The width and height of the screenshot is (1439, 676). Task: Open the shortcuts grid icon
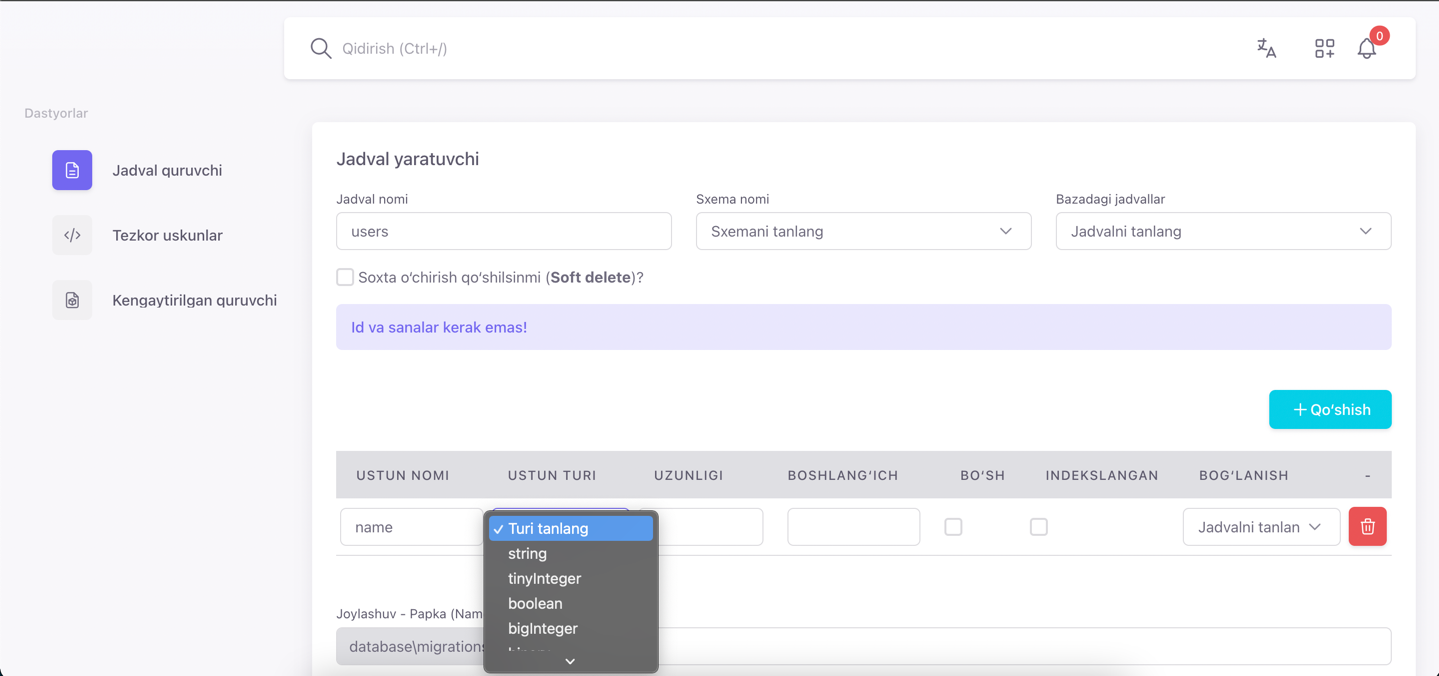(x=1324, y=48)
